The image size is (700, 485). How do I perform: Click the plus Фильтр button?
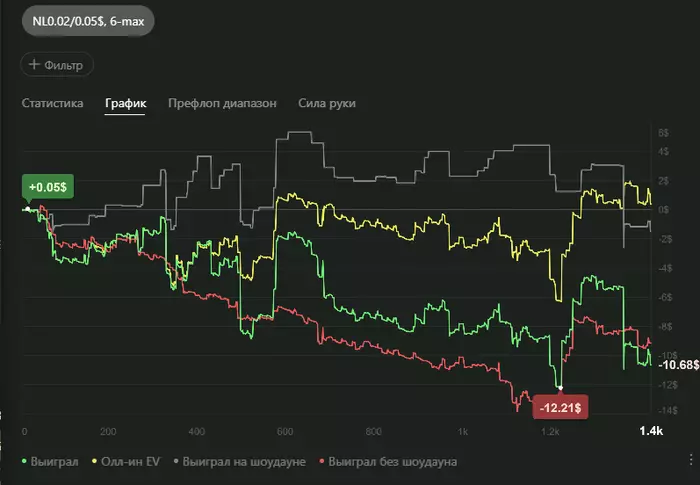[57, 65]
